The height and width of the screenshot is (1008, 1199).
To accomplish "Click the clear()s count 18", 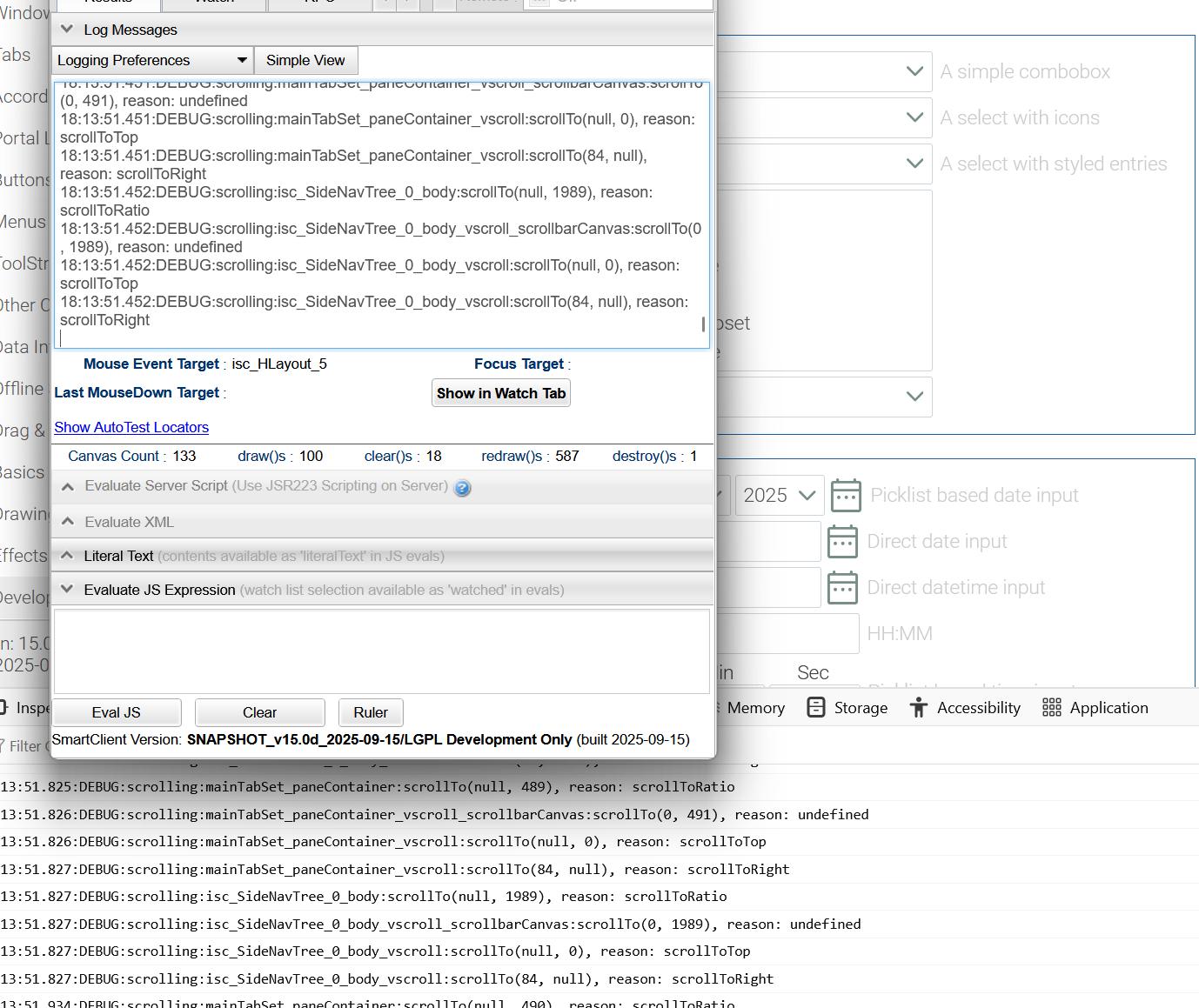I will click(x=434, y=456).
